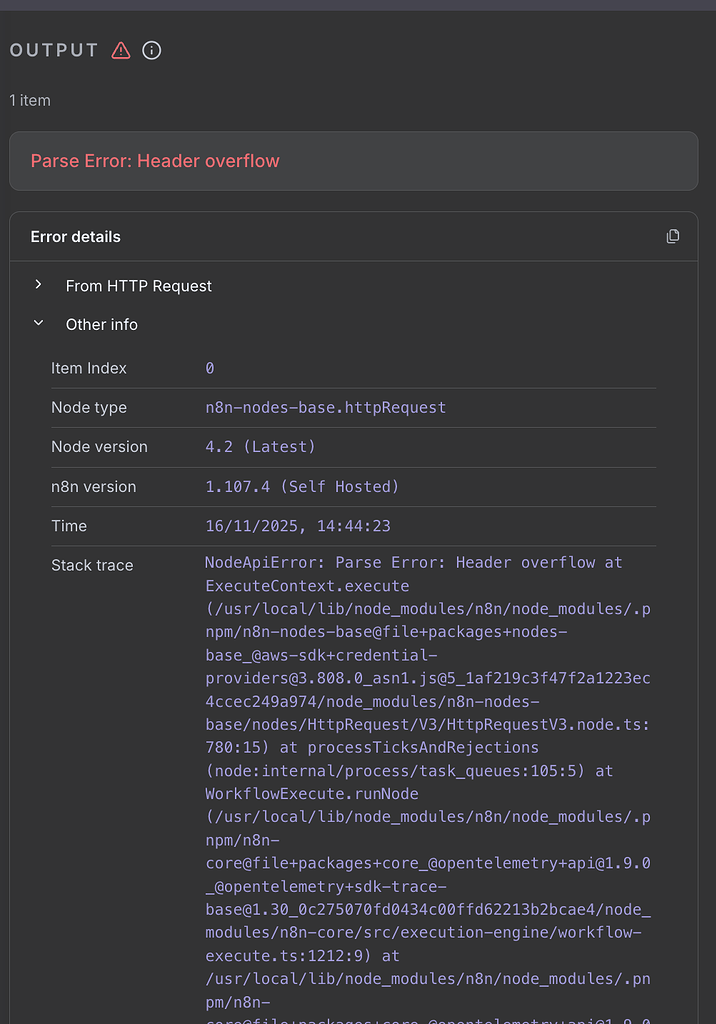
Task: Click the Other info section label
Action: tap(102, 325)
